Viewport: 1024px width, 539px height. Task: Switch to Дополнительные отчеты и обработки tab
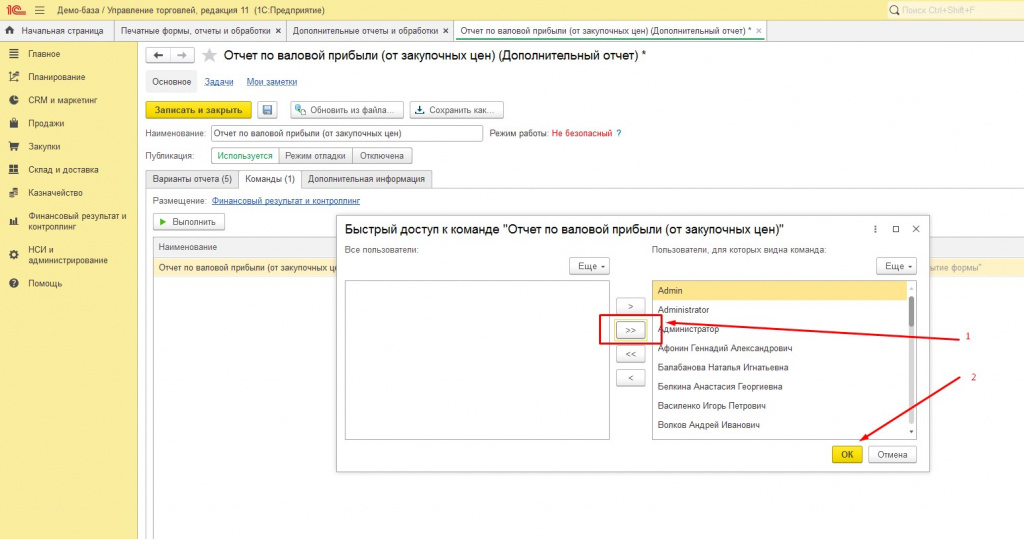point(365,31)
